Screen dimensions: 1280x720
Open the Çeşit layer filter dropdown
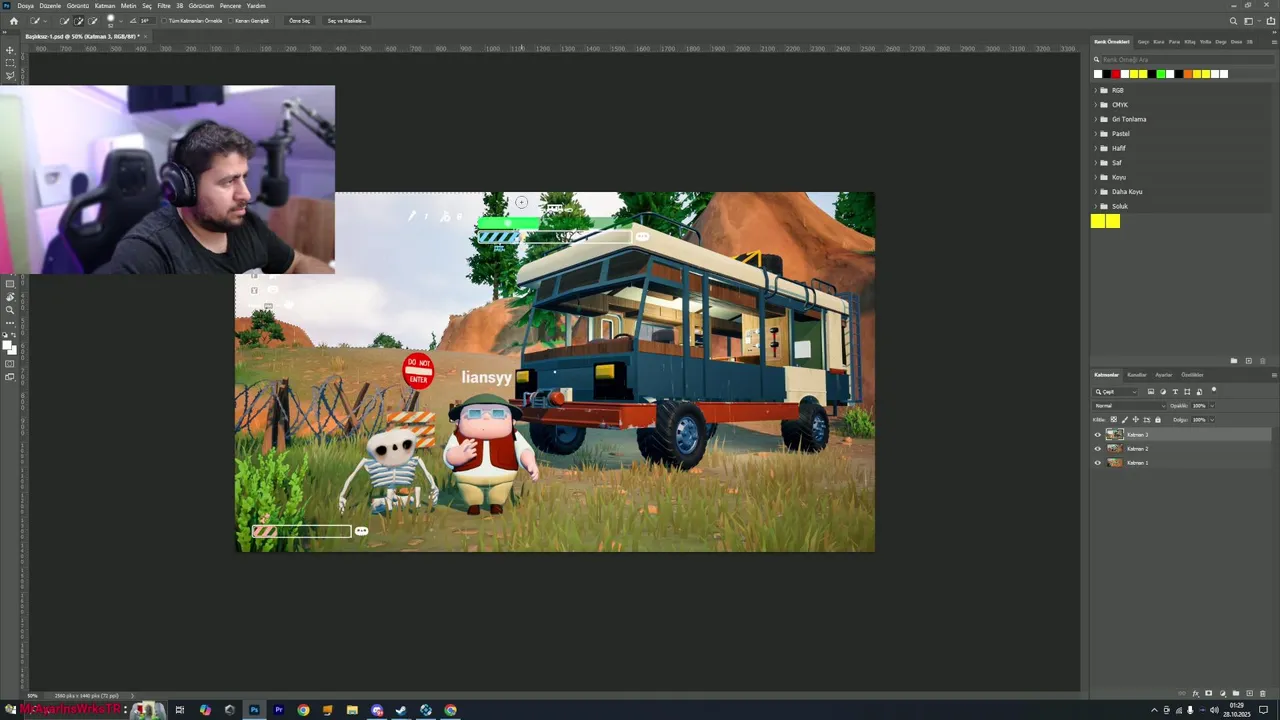coord(1116,392)
